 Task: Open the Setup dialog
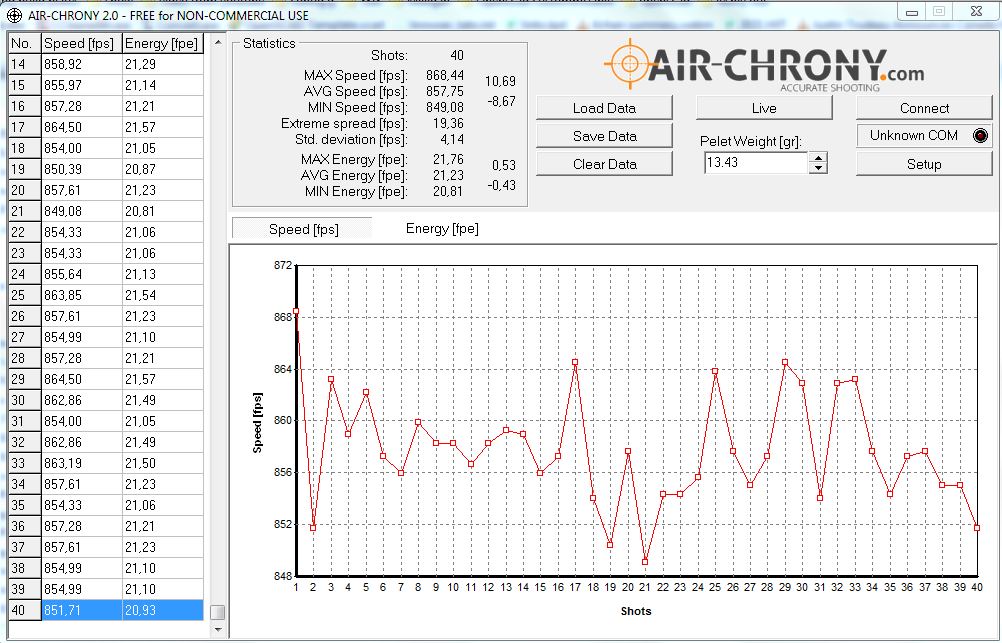[924, 164]
